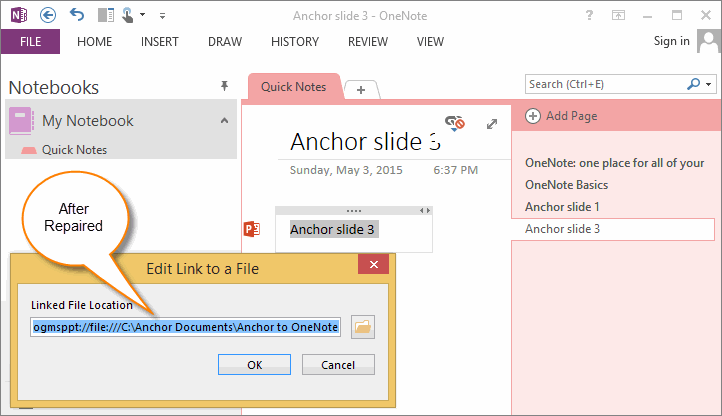Click the Search (Ctrl+E) box
The width and height of the screenshot is (722, 416).
point(606,84)
